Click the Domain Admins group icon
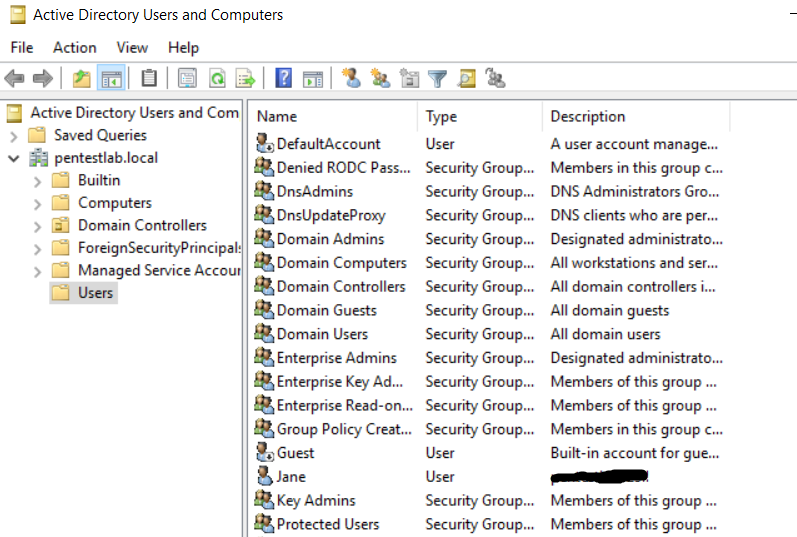 point(264,238)
